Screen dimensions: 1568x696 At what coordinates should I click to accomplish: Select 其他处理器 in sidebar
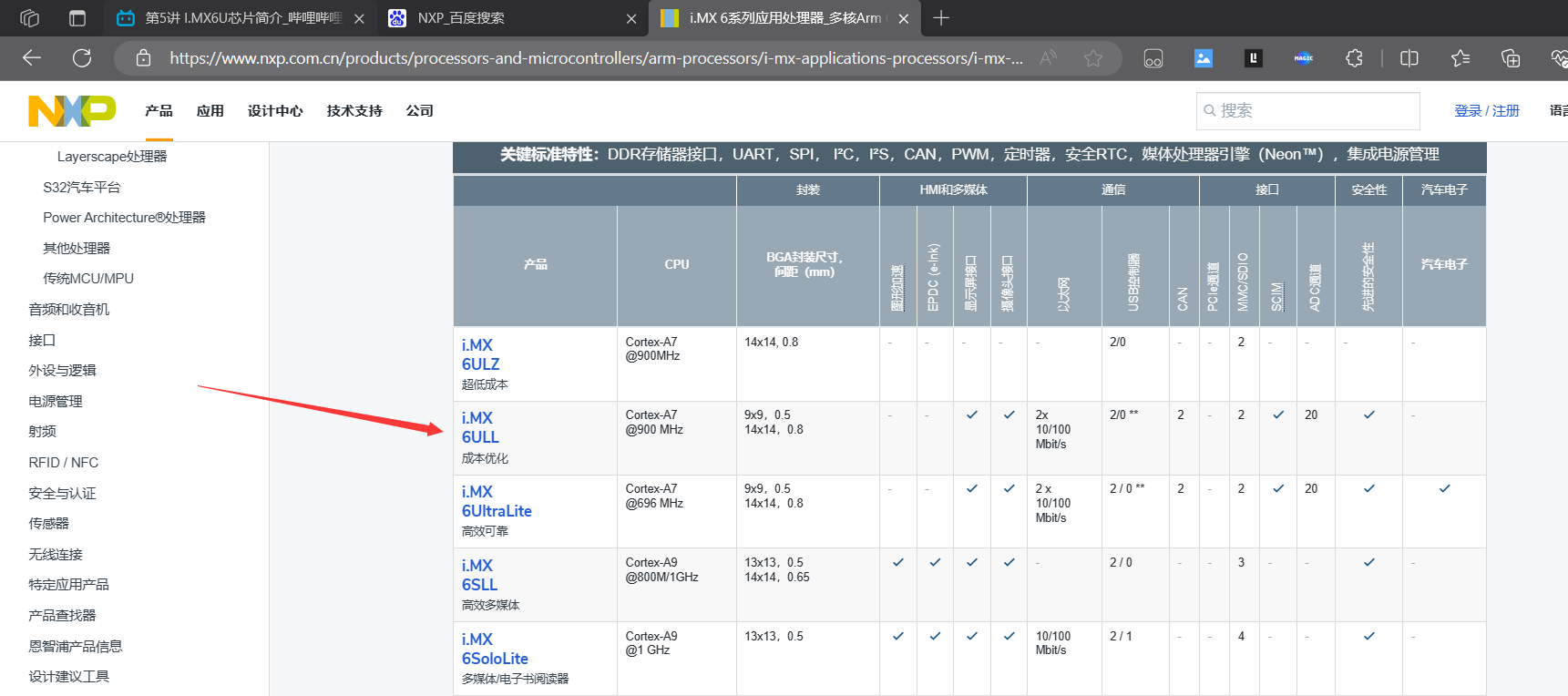coord(77,248)
